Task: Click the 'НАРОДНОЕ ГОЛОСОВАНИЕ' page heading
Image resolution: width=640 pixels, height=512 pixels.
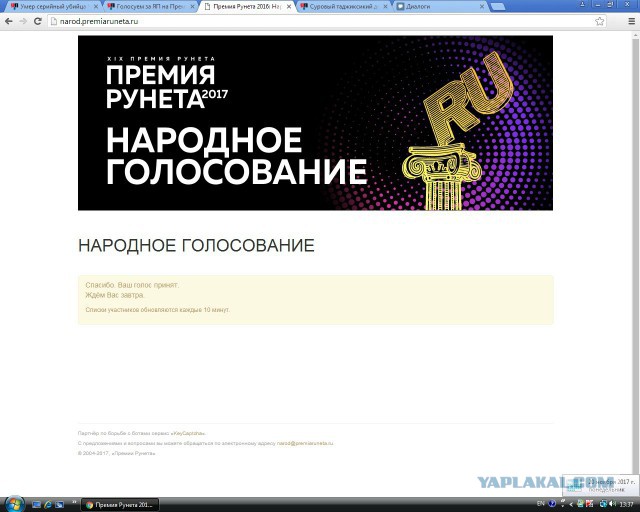Action: tap(196, 245)
